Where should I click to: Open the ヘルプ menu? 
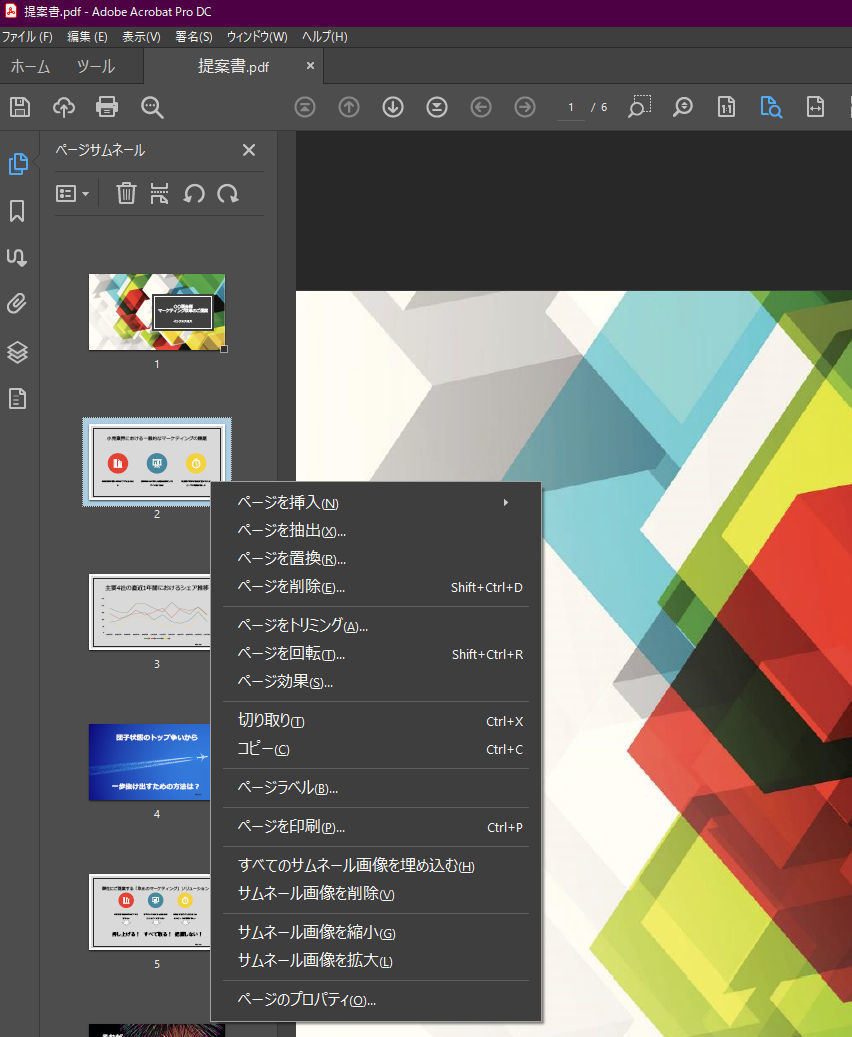[x=324, y=37]
